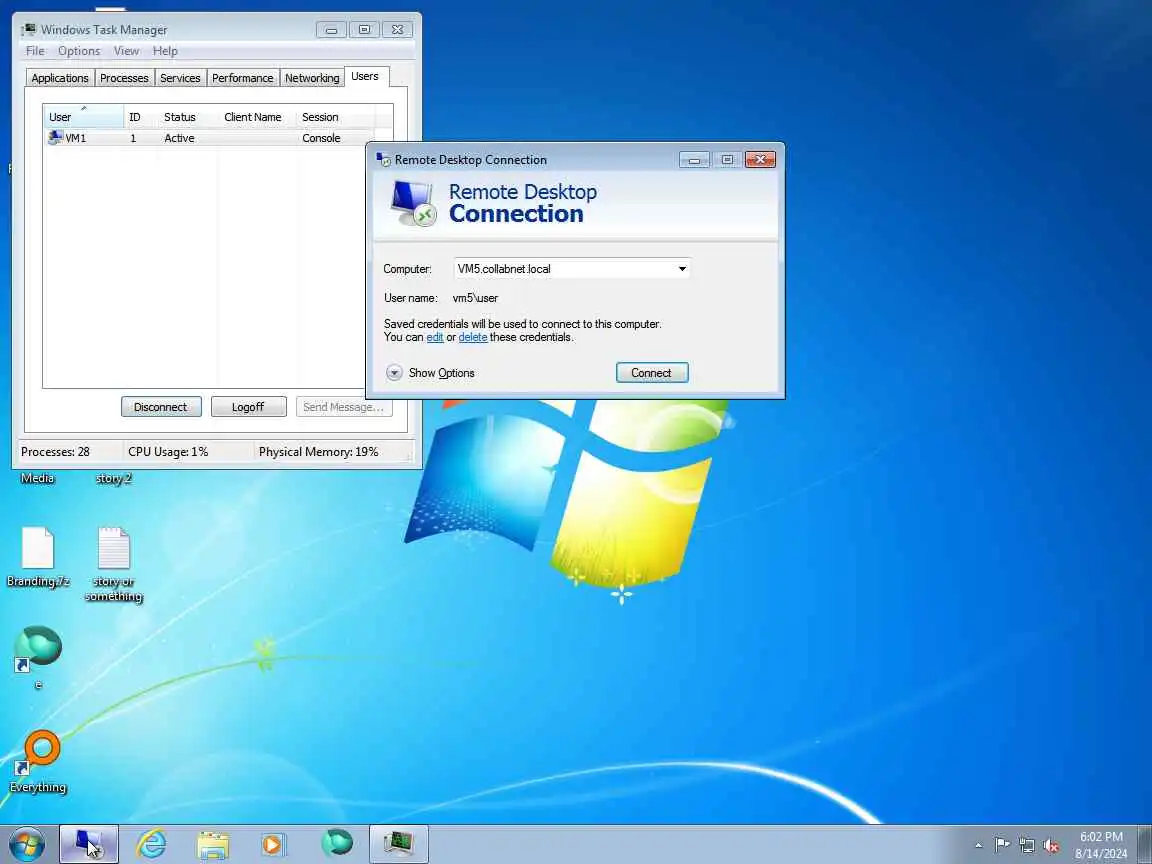This screenshot has width=1152, height=864.
Task: Expand Show Options in Remote Desktop Connection
Action: pyautogui.click(x=431, y=372)
